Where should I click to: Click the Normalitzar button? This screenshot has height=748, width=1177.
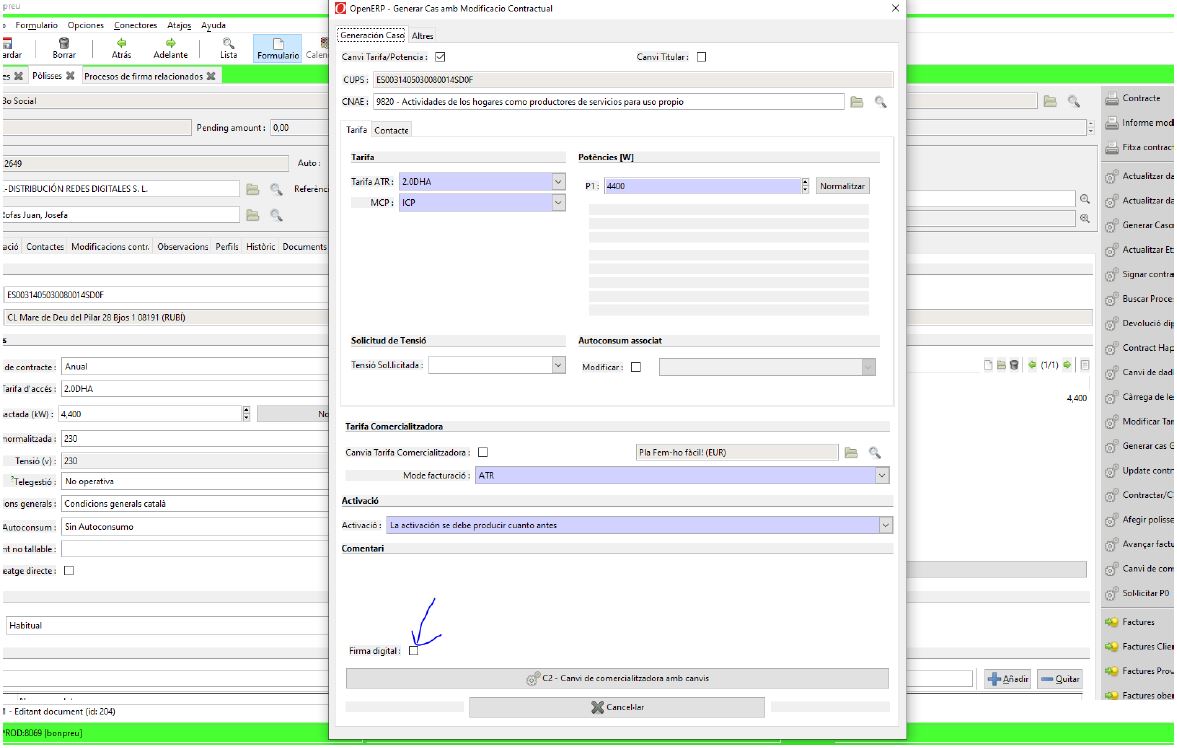coord(843,186)
